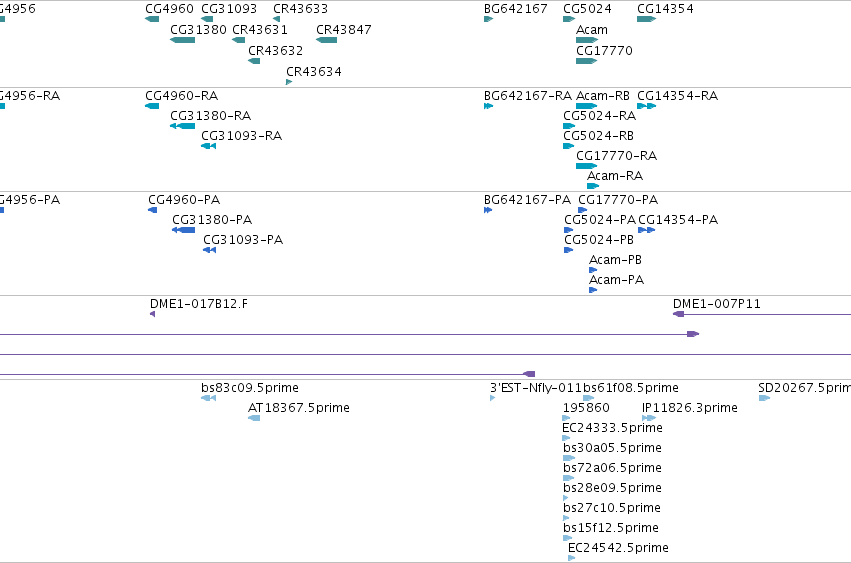The image size is (851, 563).
Task: Select the DME1-007P11 clone label
Action: tap(716, 304)
